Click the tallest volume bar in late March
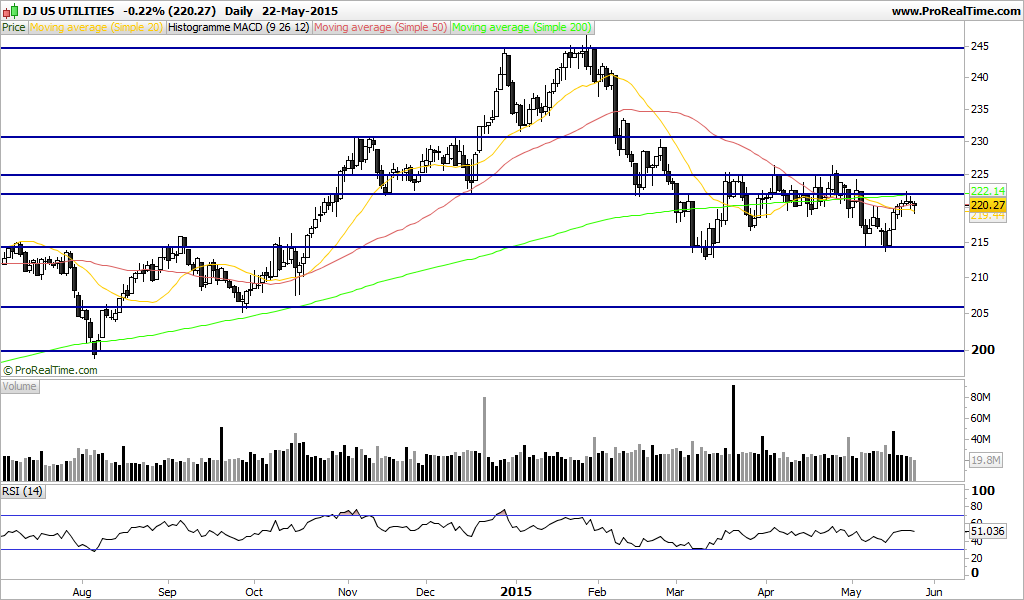The width and height of the screenshot is (1024, 600). (x=733, y=433)
